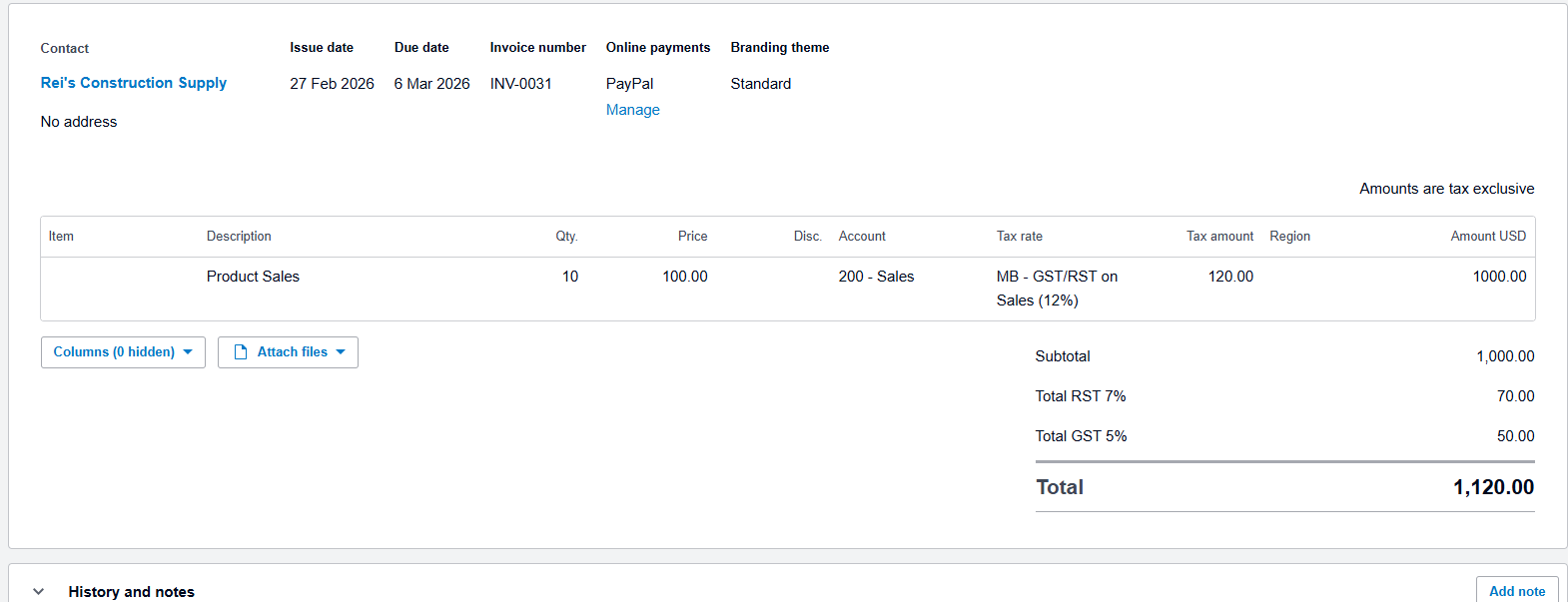Viewport: 1568px width, 602px height.
Task: Click the Amount USD column header
Action: (1487, 237)
